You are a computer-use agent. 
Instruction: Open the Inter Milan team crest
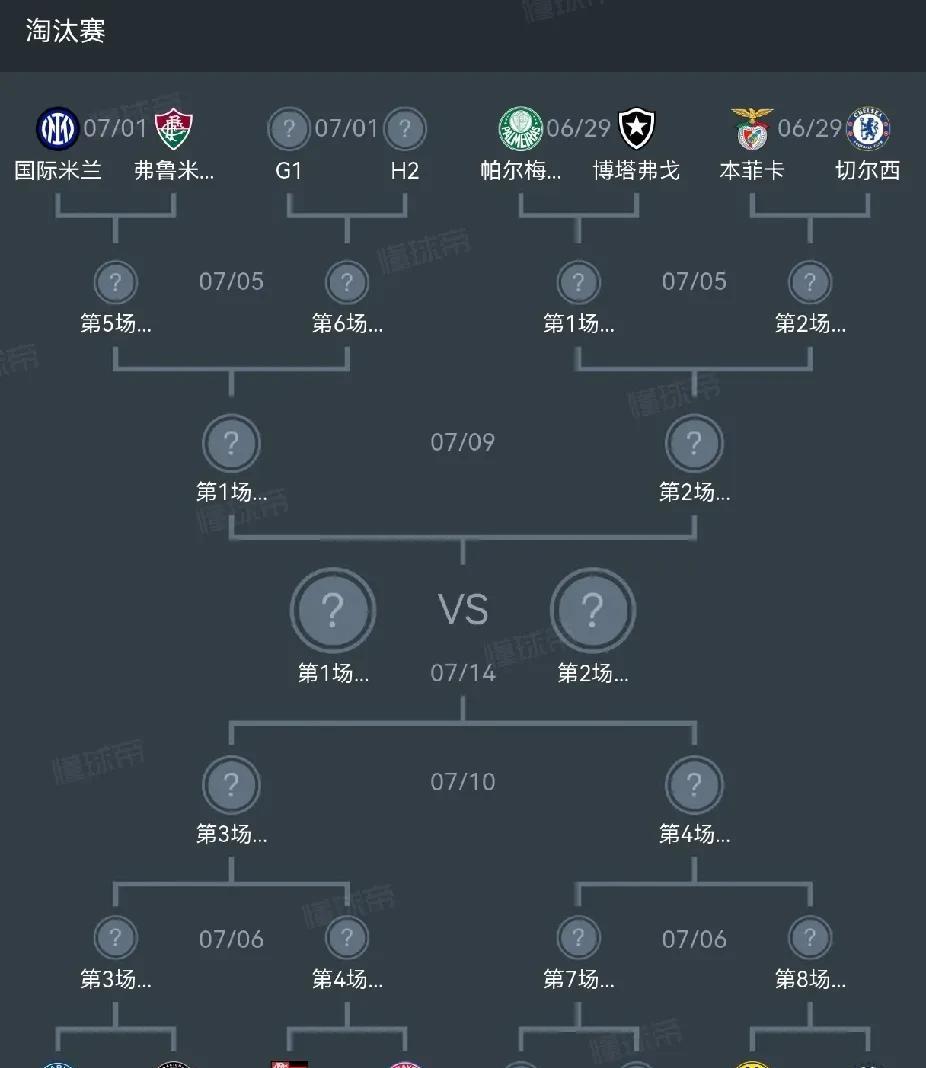pyautogui.click(x=57, y=129)
